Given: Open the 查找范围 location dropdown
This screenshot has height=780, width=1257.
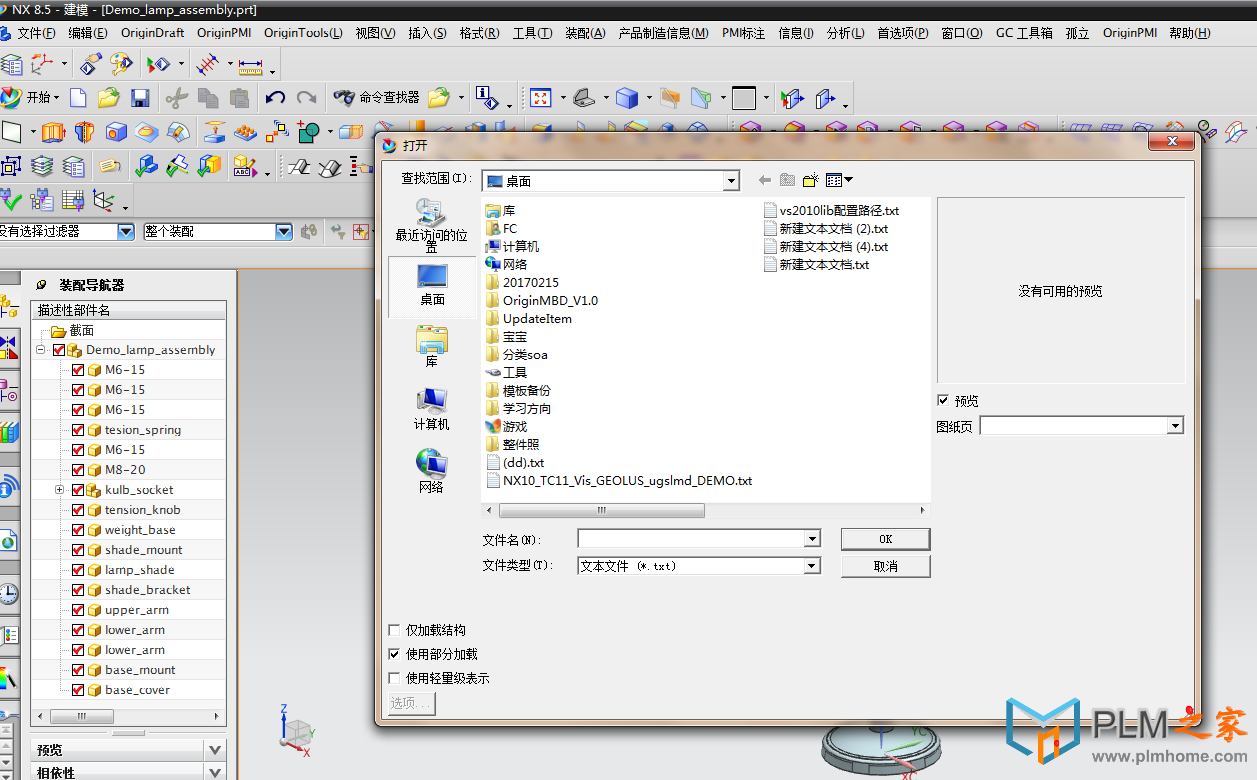Looking at the screenshot, I should point(731,181).
